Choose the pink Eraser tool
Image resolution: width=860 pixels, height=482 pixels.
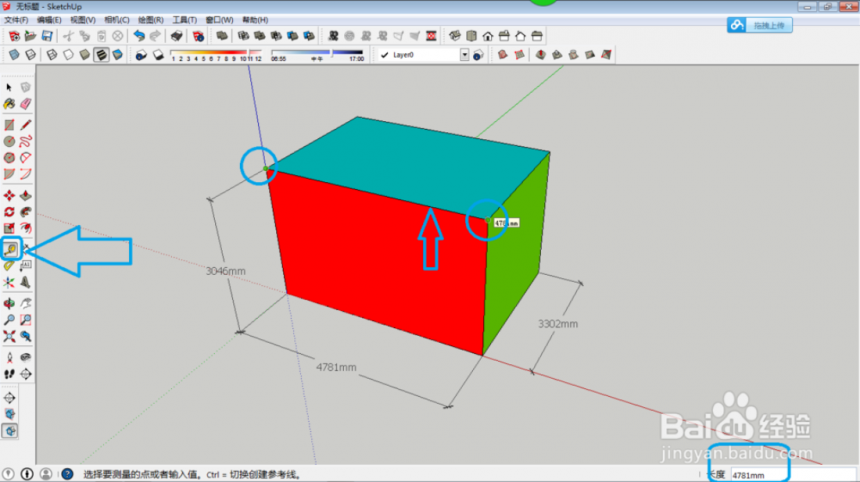pos(26,104)
